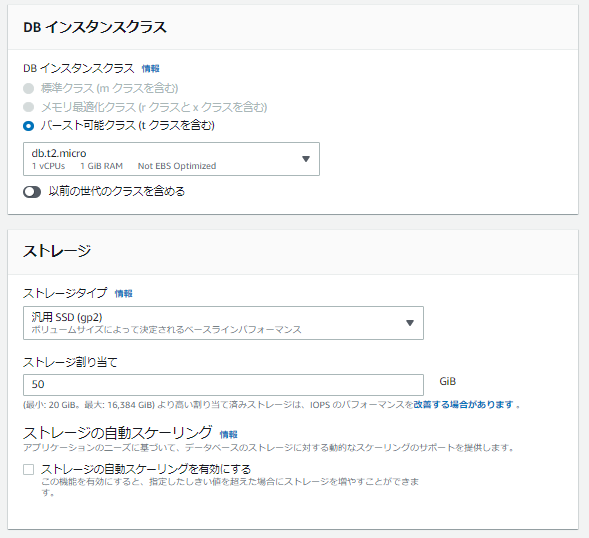
Task: Select the 標準クラス (m クラスを含む) radio option
Action: point(29,89)
